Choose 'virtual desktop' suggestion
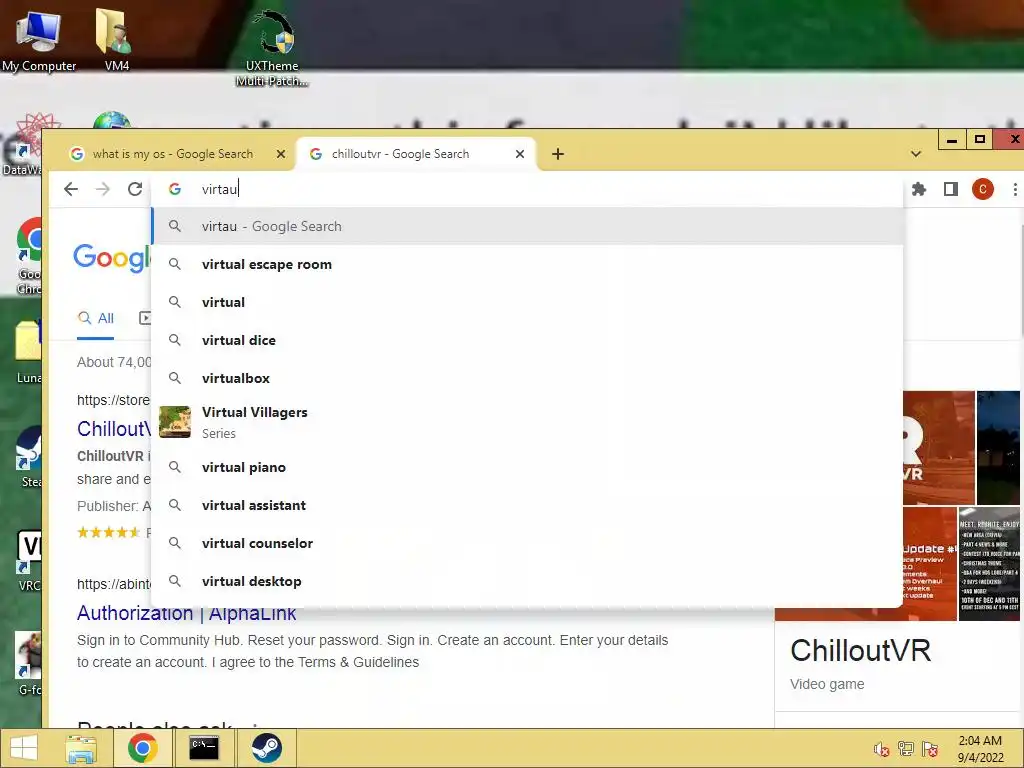 point(528,581)
